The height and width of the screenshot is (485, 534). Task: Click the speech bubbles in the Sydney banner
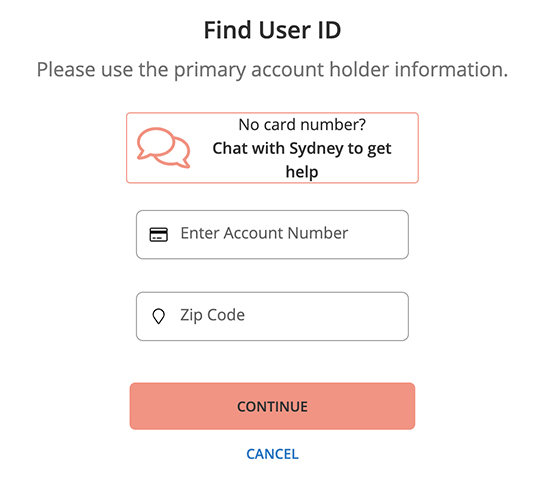(x=163, y=148)
